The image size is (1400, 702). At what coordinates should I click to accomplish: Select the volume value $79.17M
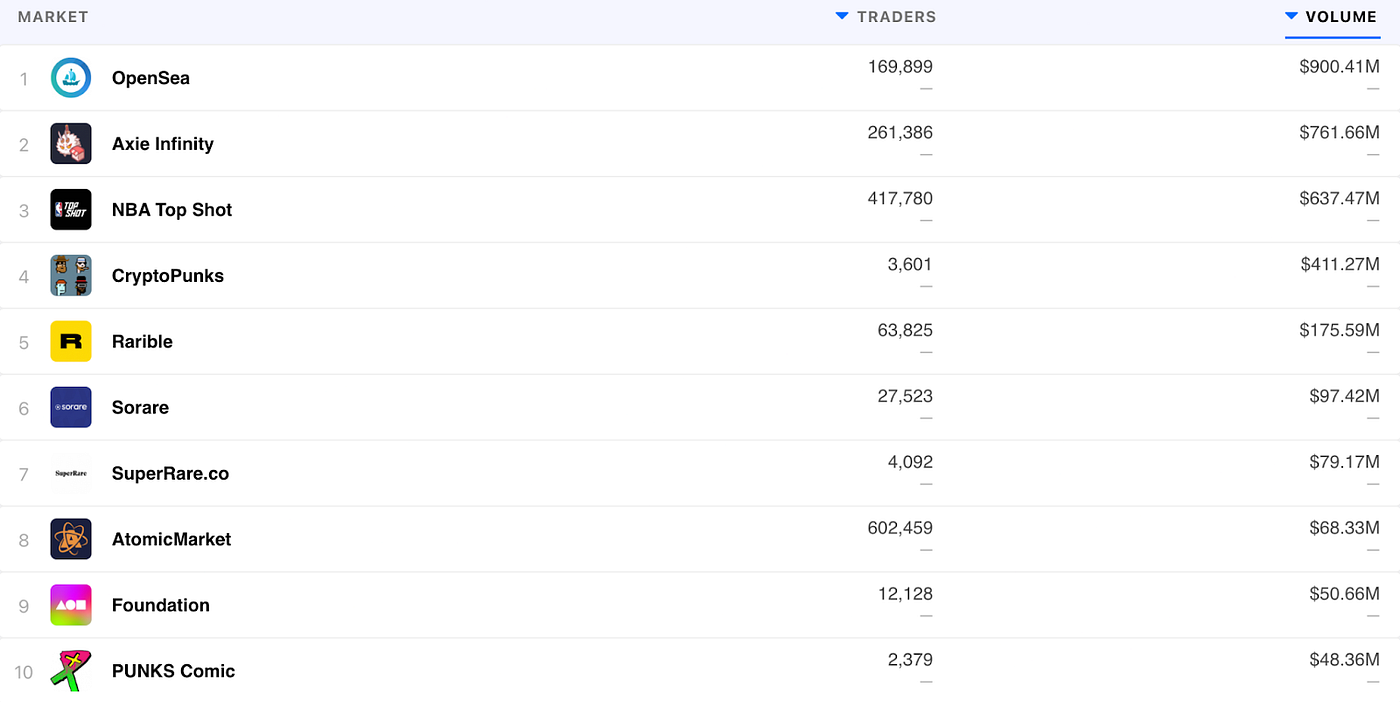(1345, 463)
